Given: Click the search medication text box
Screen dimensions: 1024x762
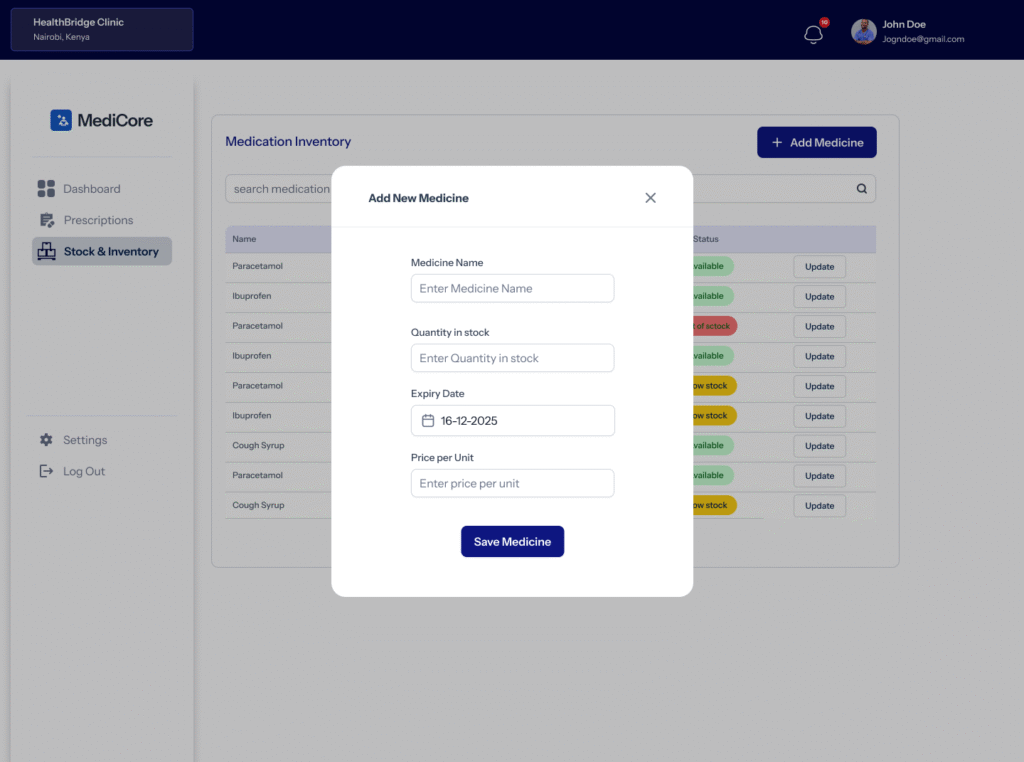Looking at the screenshot, I should pyautogui.click(x=280, y=189).
